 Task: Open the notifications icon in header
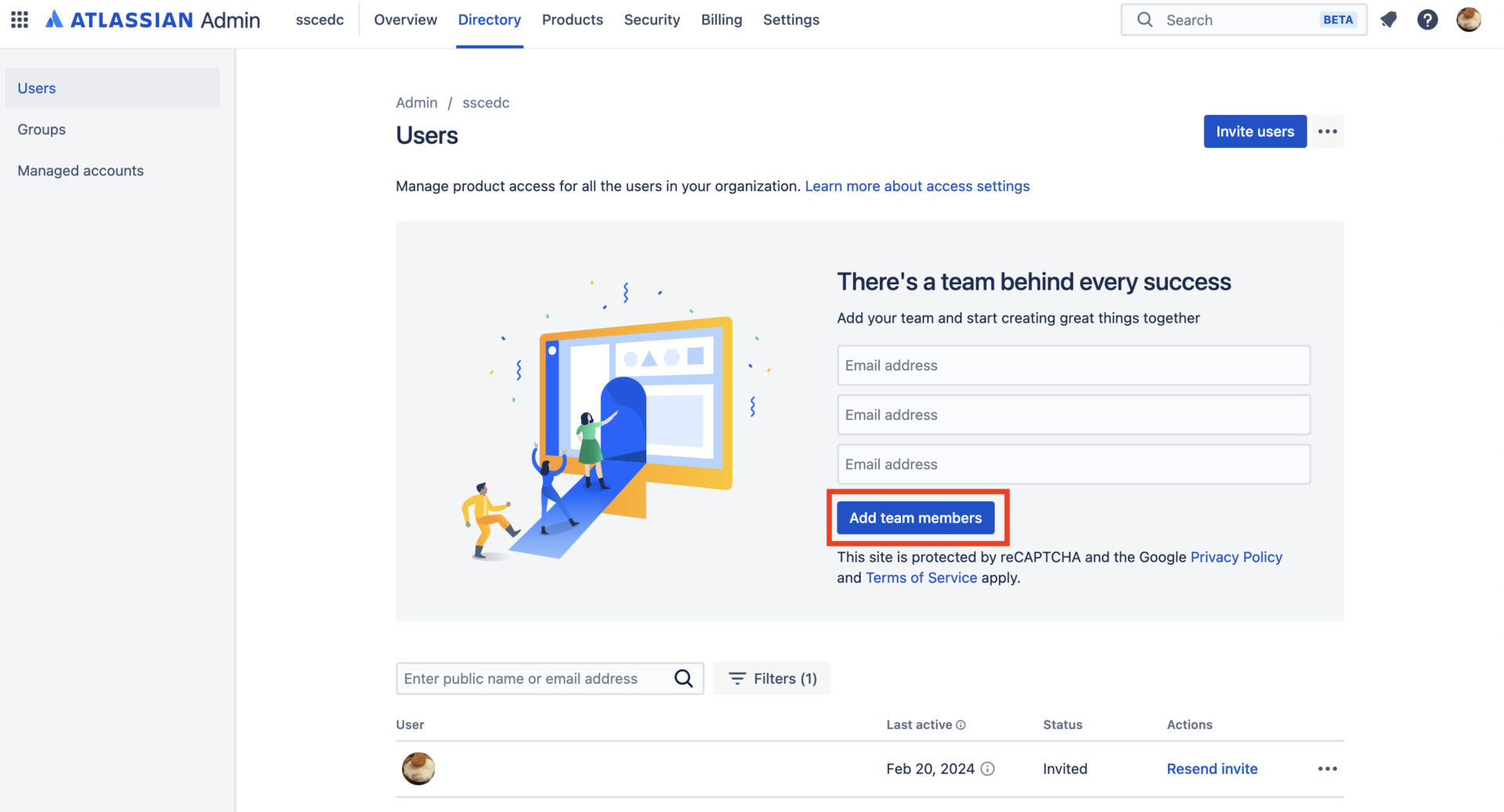tap(1389, 20)
